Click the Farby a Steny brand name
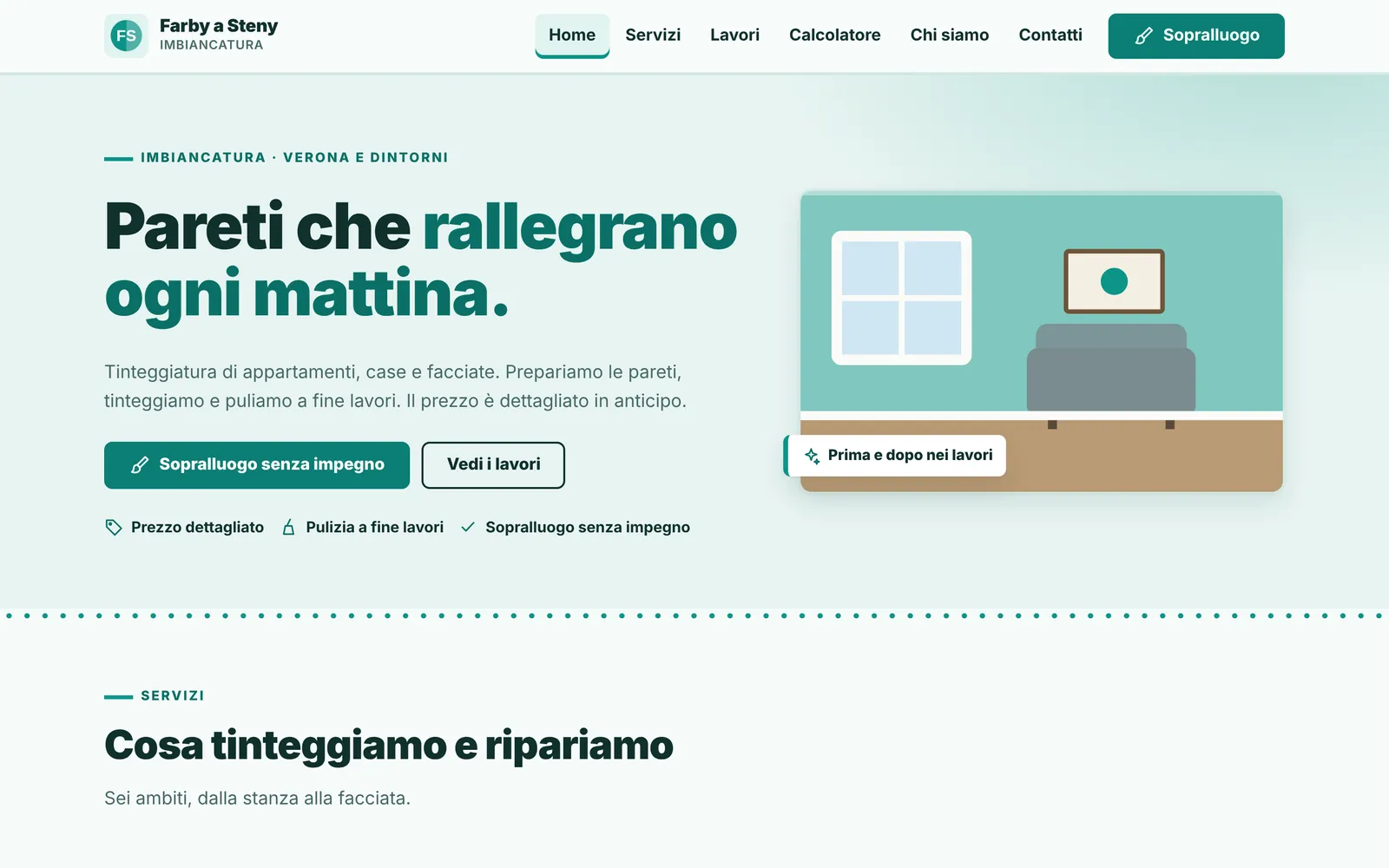This screenshot has width=1389, height=868. [219, 26]
